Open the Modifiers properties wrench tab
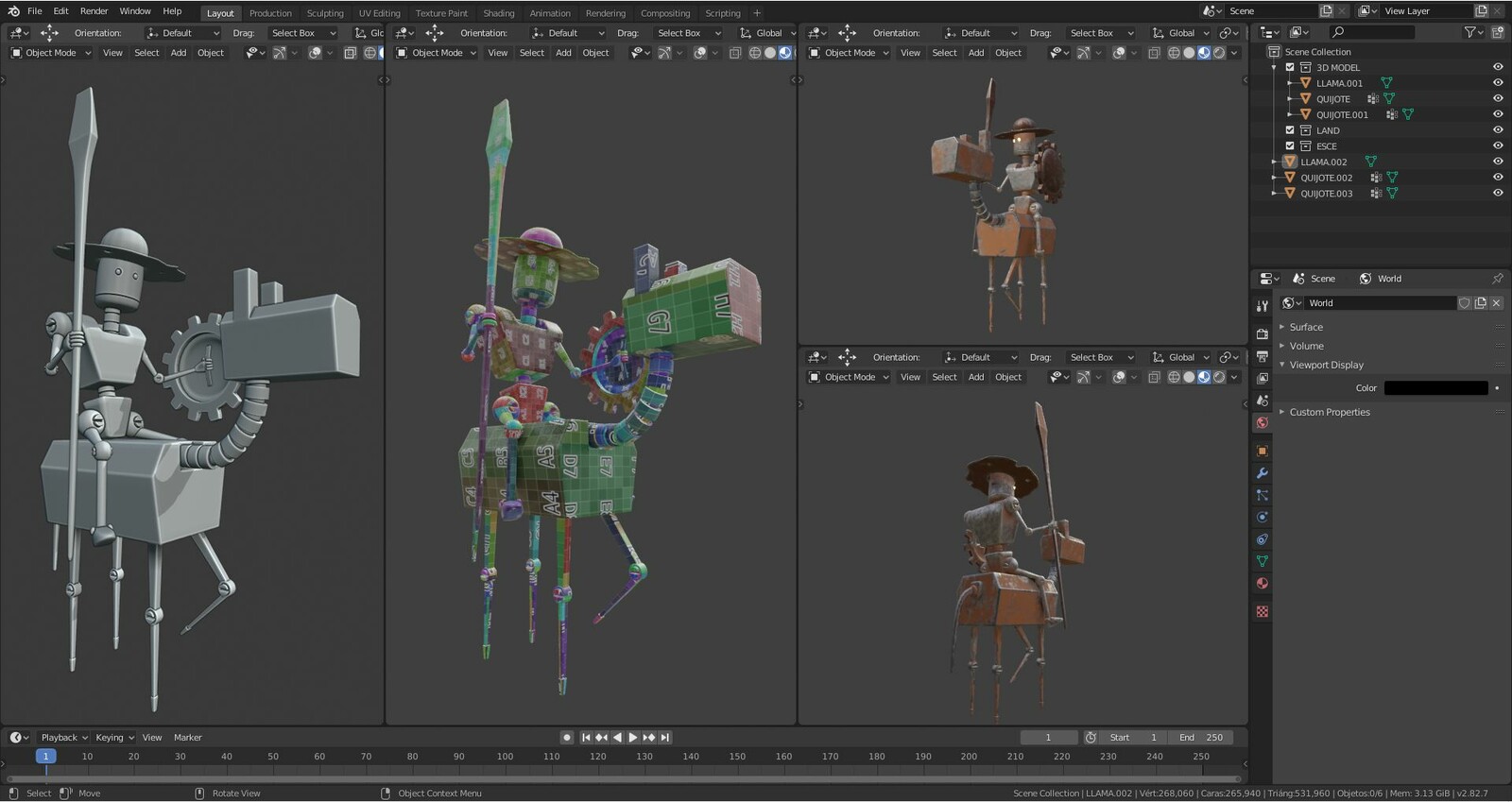The height and width of the screenshot is (802, 1512). [1262, 473]
